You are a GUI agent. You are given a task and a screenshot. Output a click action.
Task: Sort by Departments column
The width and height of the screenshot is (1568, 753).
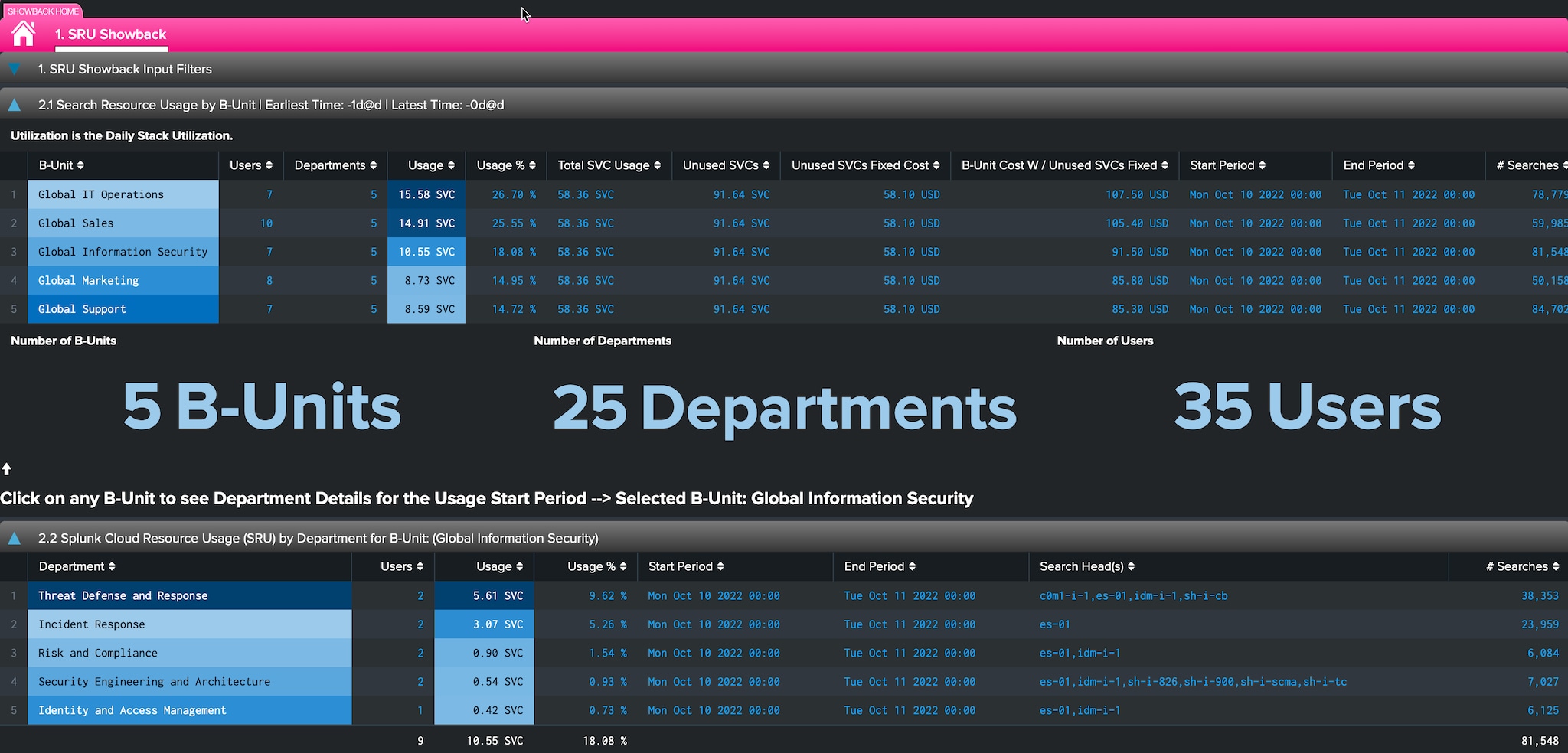pos(335,165)
